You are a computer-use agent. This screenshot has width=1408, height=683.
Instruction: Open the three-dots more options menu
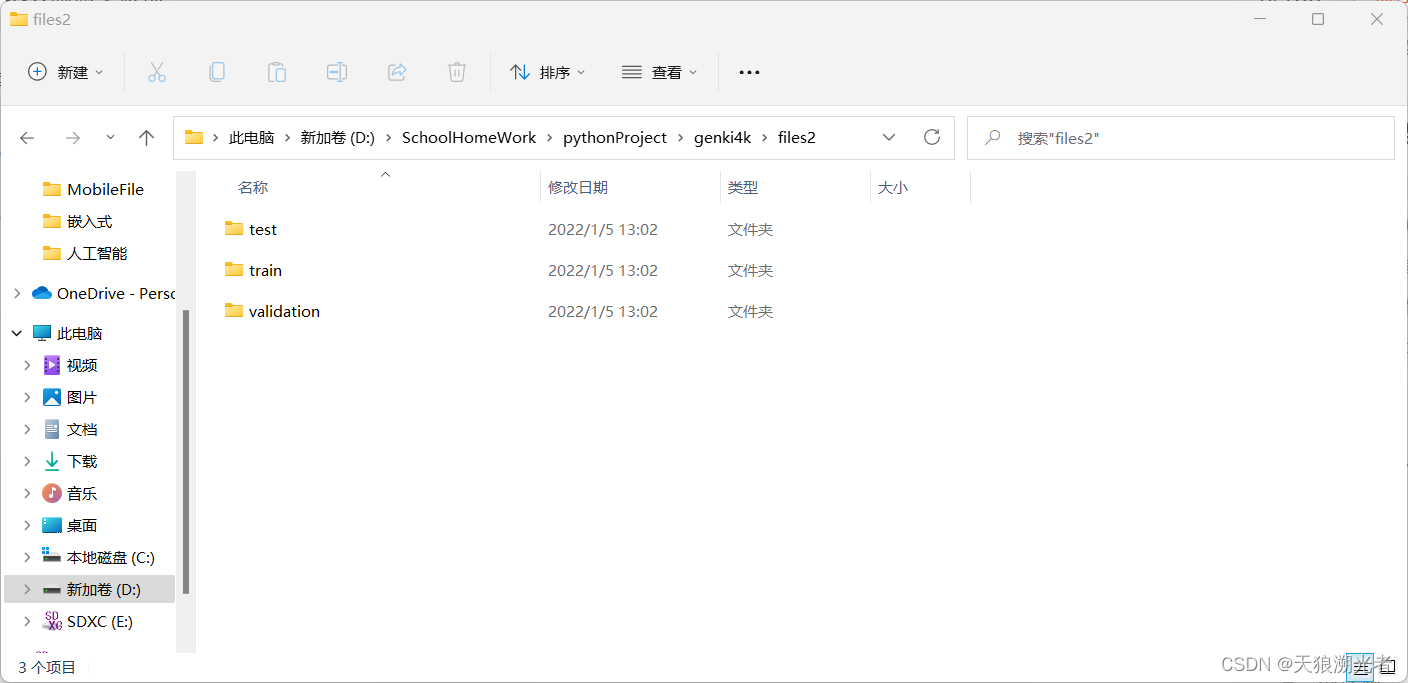pos(749,72)
